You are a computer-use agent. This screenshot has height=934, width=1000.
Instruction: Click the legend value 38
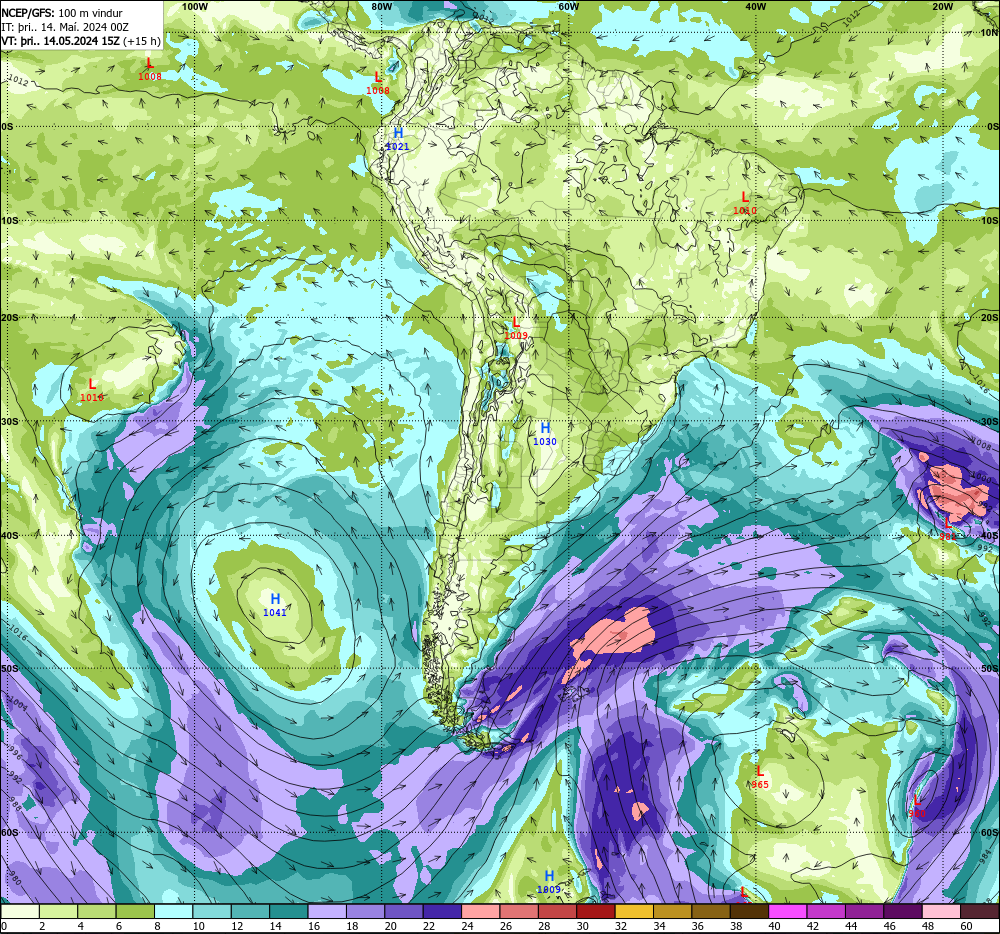736,926
